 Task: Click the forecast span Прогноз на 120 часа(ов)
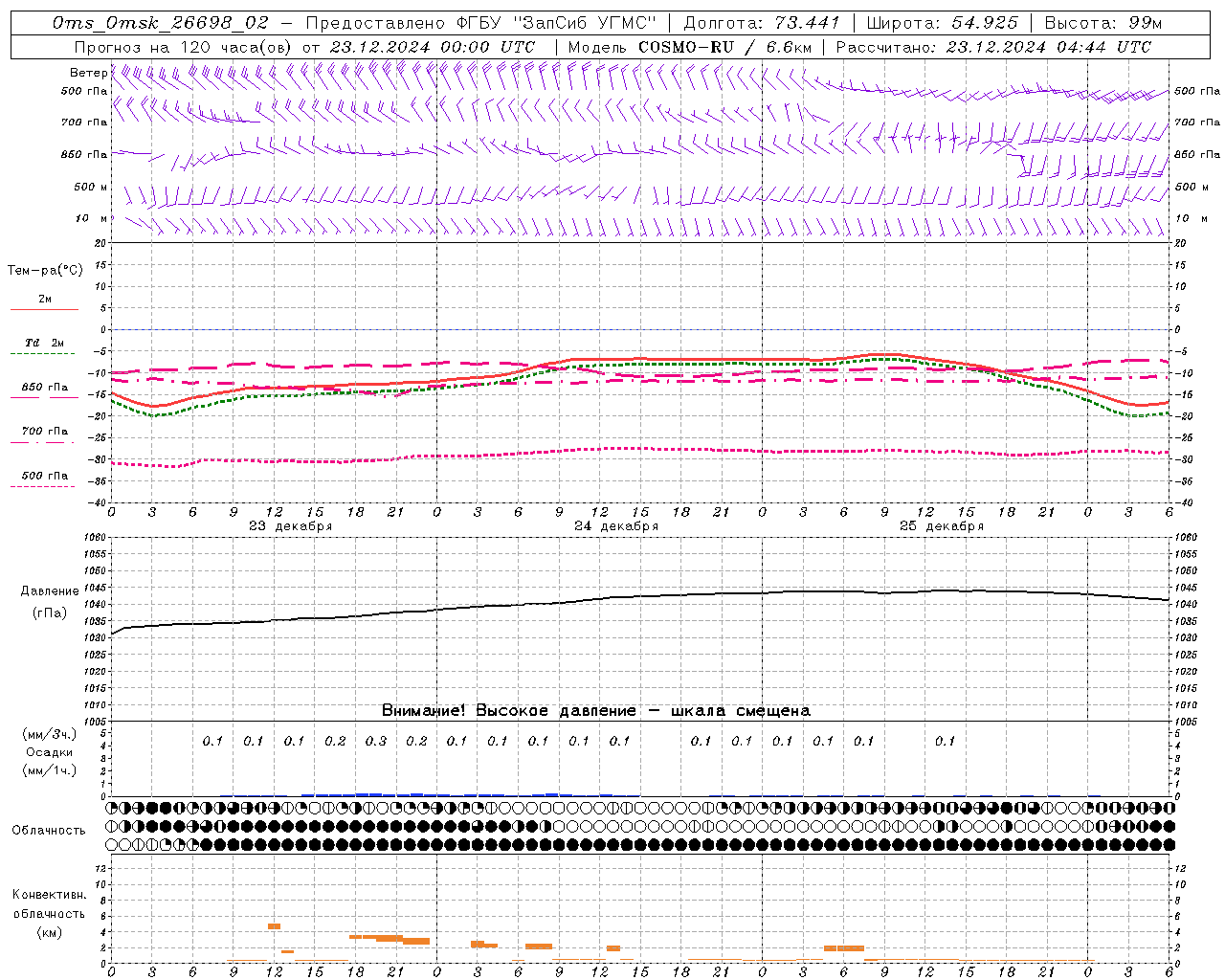tap(185, 47)
